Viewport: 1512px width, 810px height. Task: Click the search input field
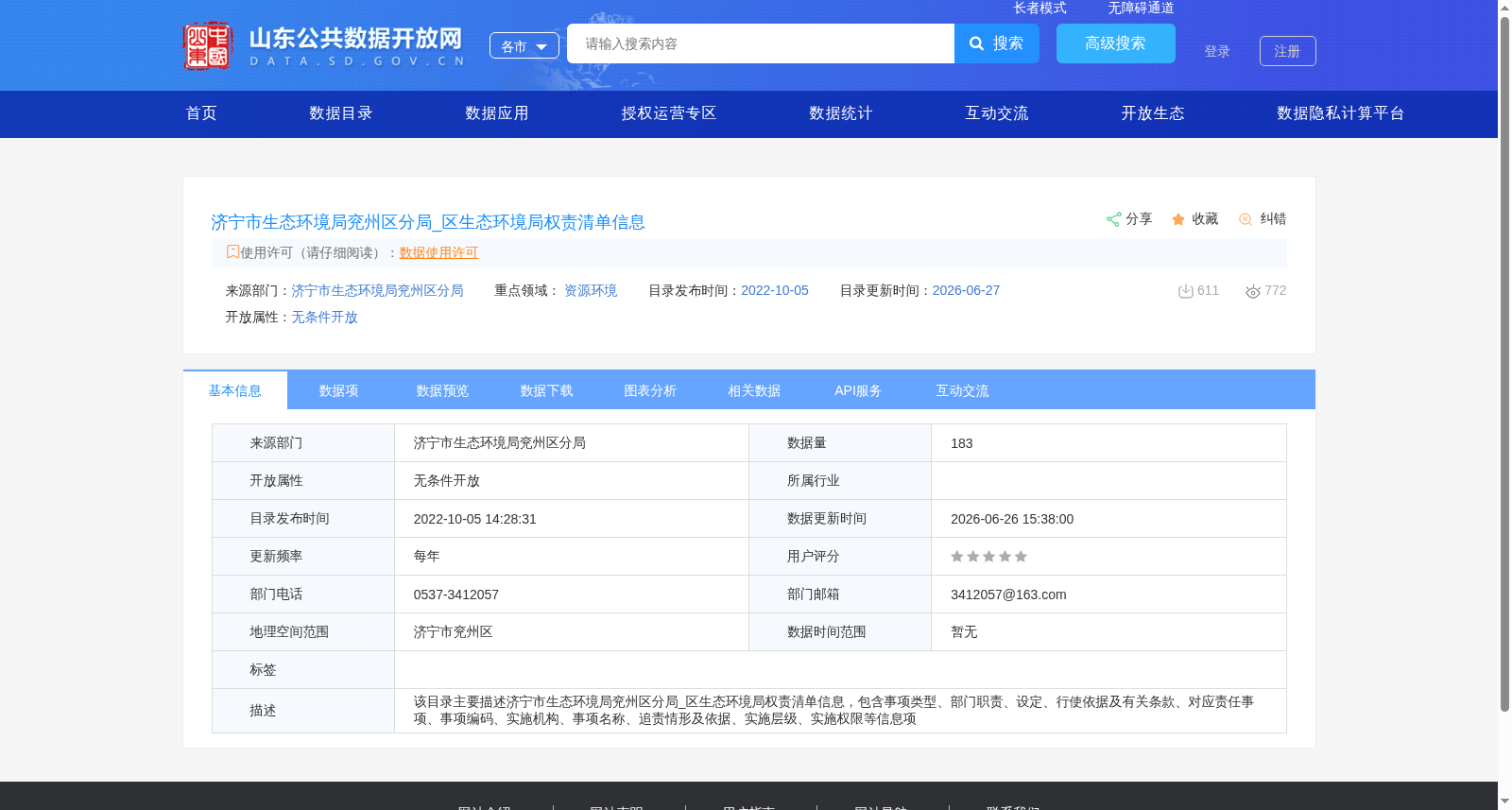tap(761, 43)
